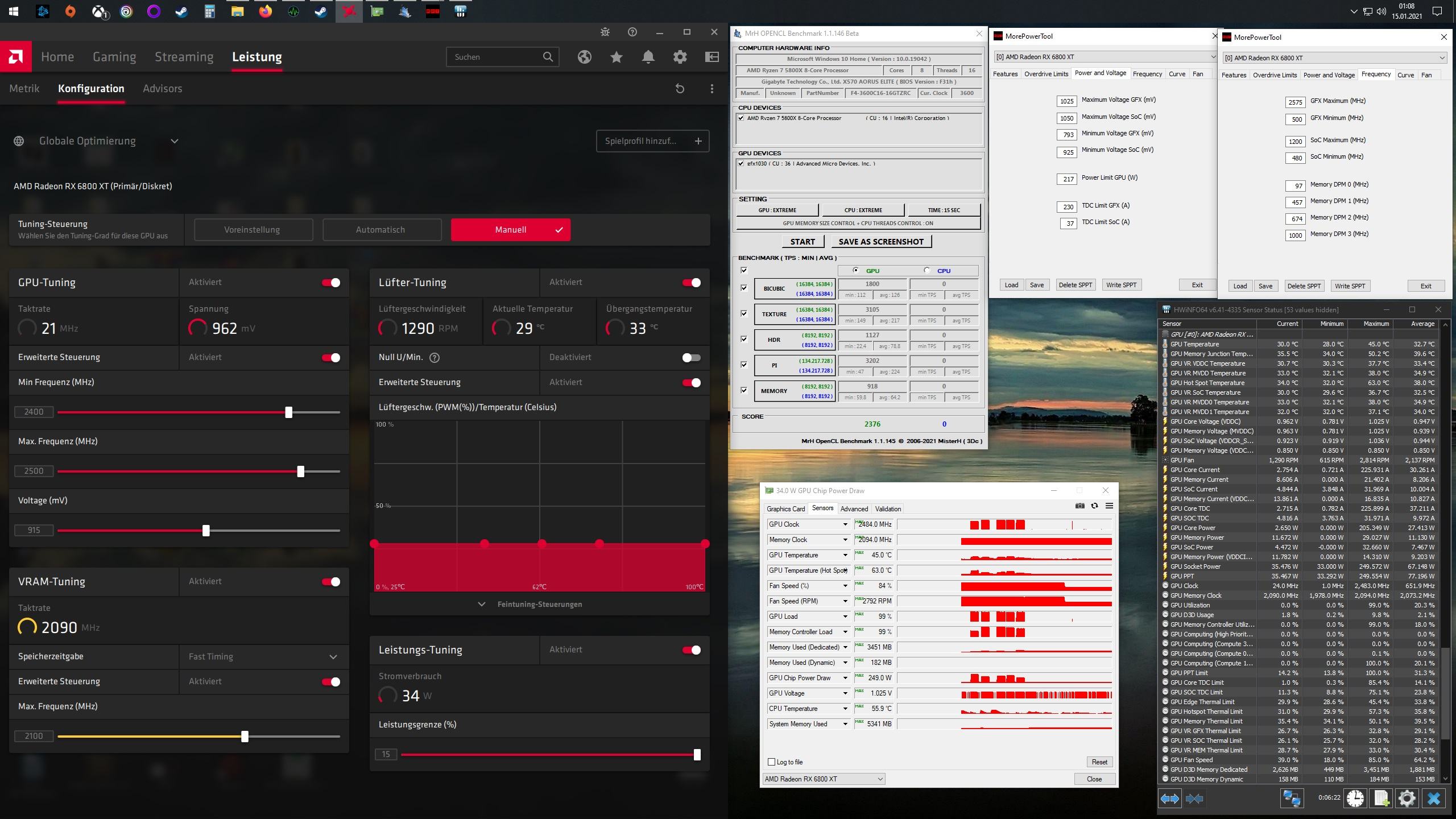Switch to the Gaming tab
Image resolution: width=1456 pixels, height=819 pixels.
pos(114,57)
